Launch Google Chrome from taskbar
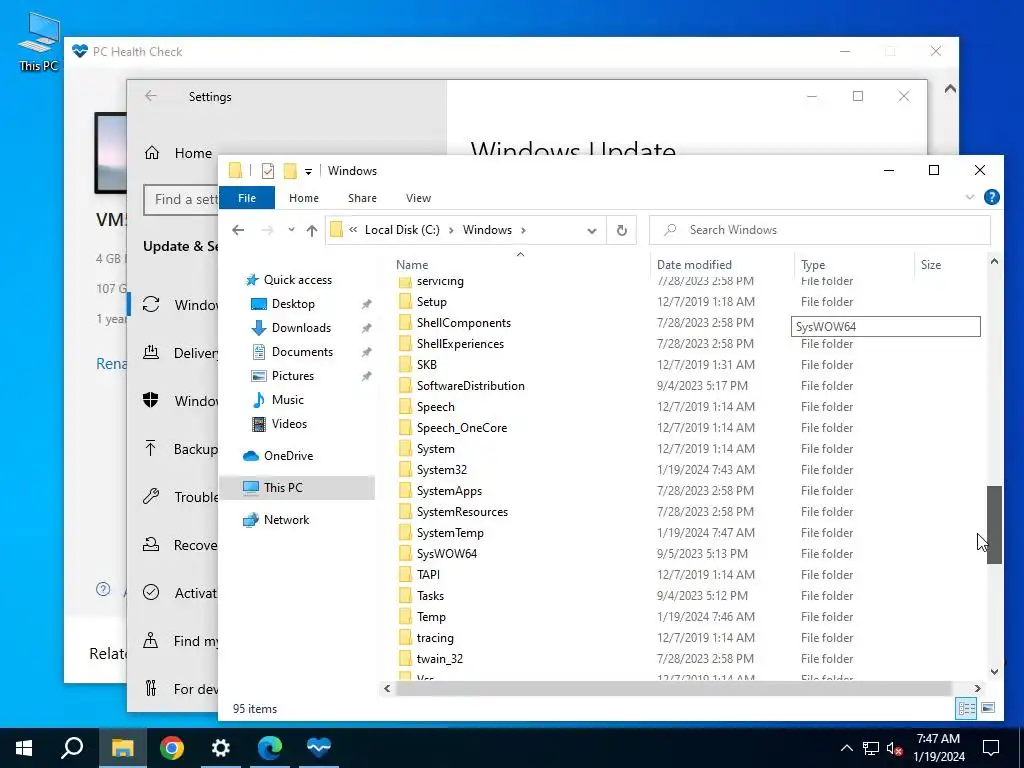Image resolution: width=1024 pixels, height=768 pixels. (172, 748)
